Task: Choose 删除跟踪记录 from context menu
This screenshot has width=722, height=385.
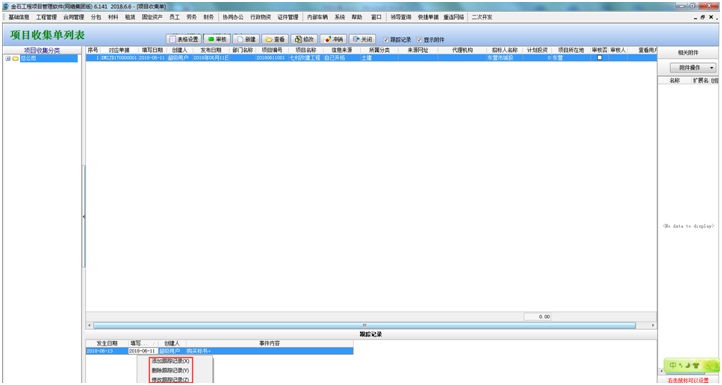Action: tap(170, 370)
